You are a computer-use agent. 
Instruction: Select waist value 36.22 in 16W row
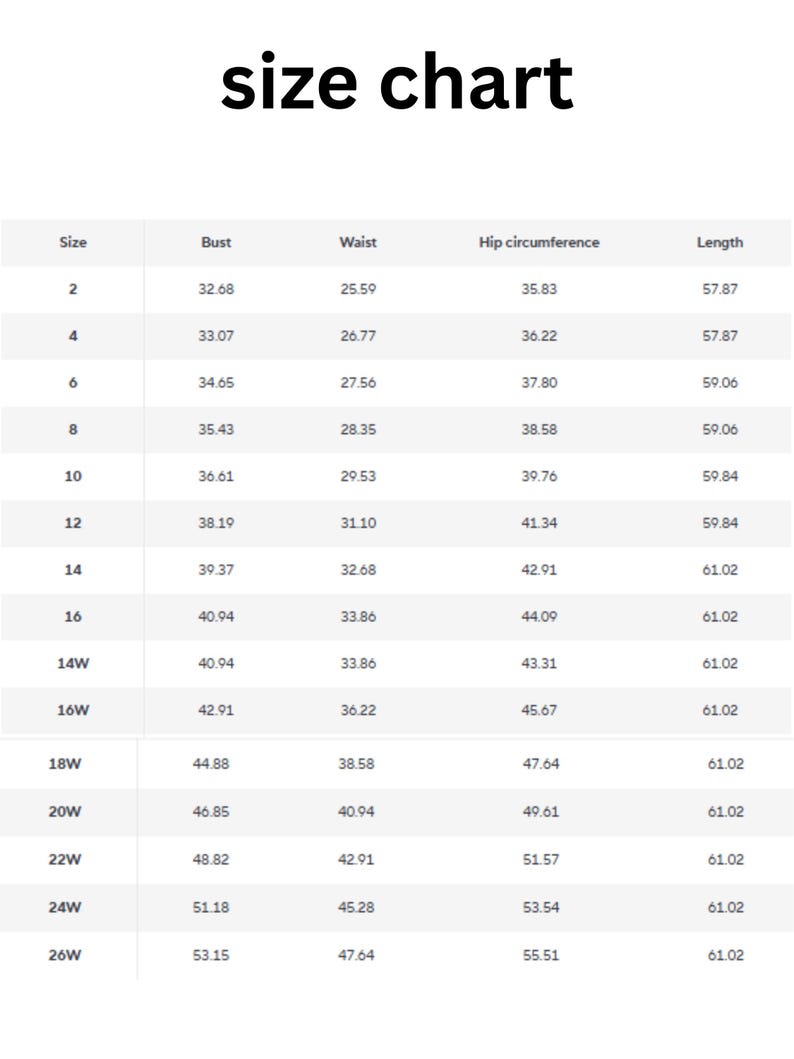tap(358, 711)
